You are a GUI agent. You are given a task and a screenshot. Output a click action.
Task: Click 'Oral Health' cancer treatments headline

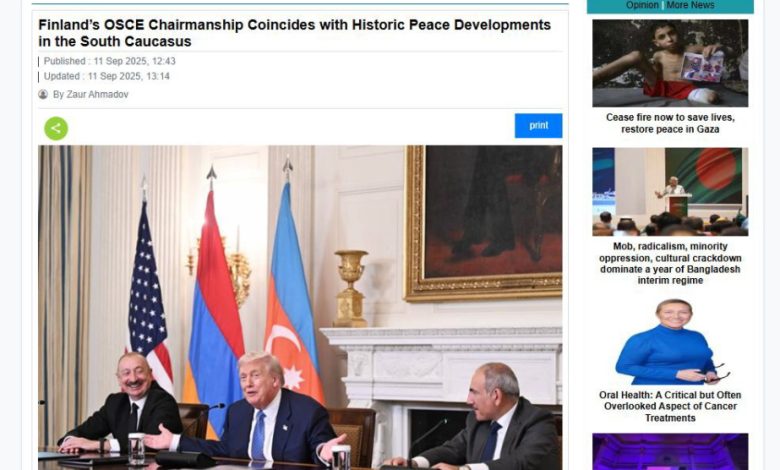click(670, 406)
